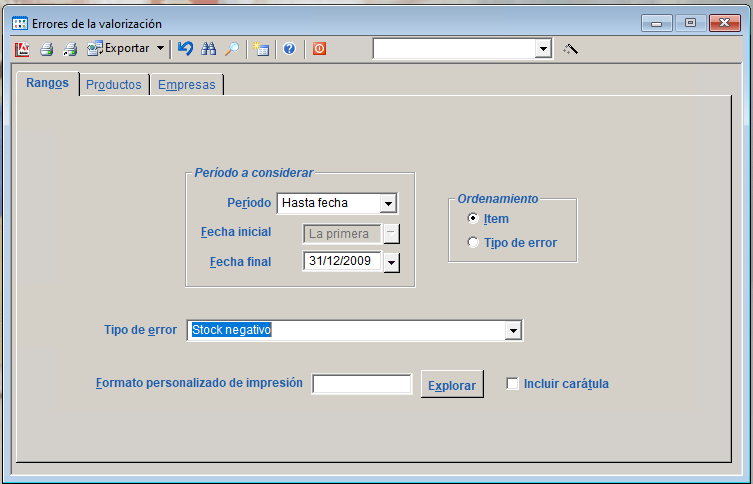753x484 pixels.
Task: Click the second printer icon in toolbar
Action: pyautogui.click(x=70, y=48)
